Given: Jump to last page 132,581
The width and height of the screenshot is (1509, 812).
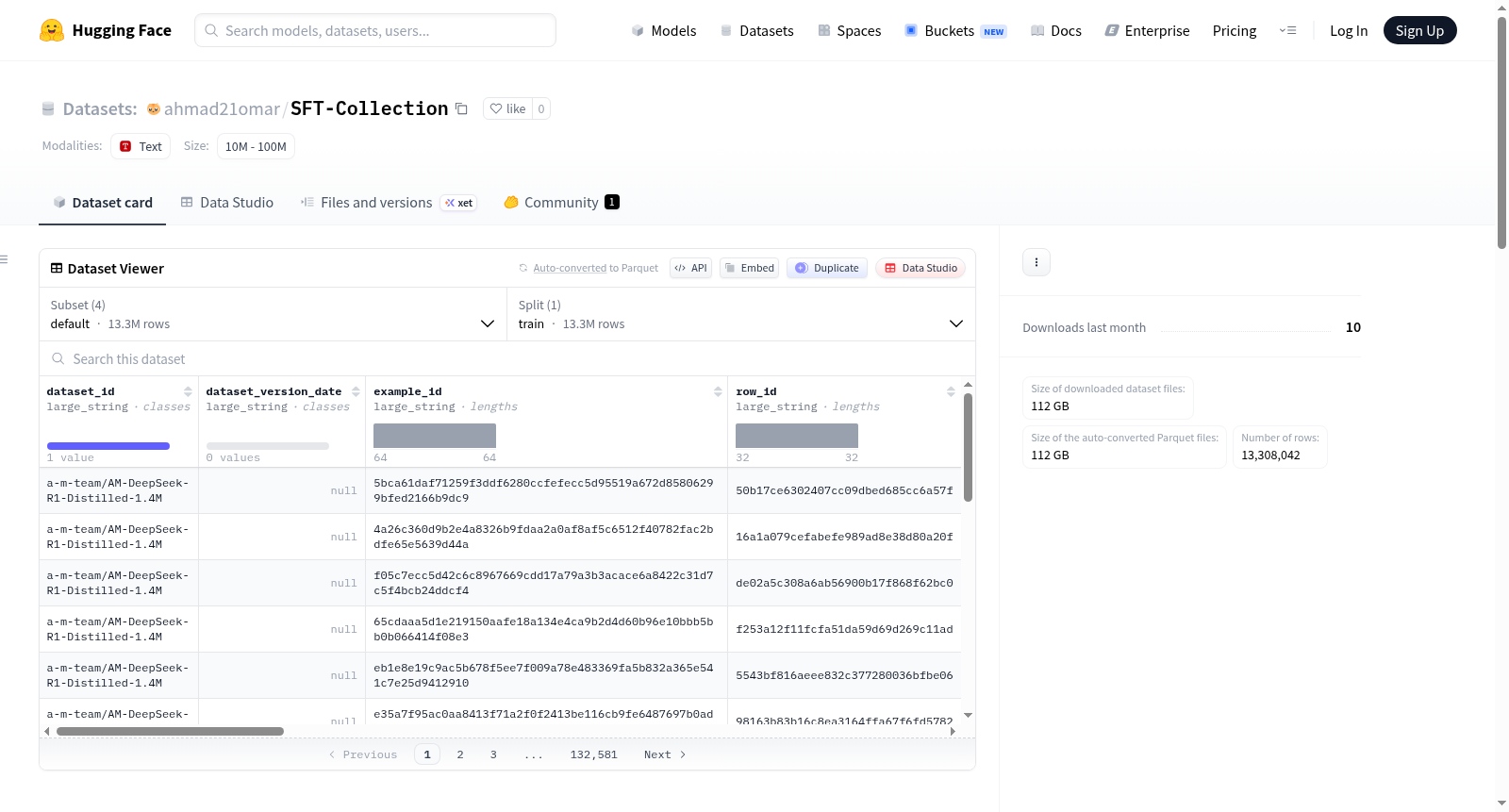Looking at the screenshot, I should coord(594,754).
